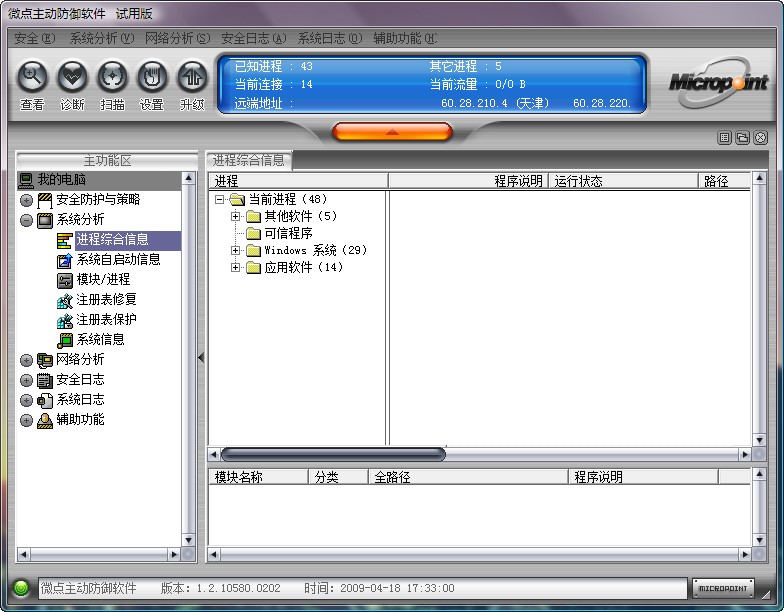The width and height of the screenshot is (784, 612).
Task: Open the 系统日志 (O) menu
Action: [x=330, y=38]
